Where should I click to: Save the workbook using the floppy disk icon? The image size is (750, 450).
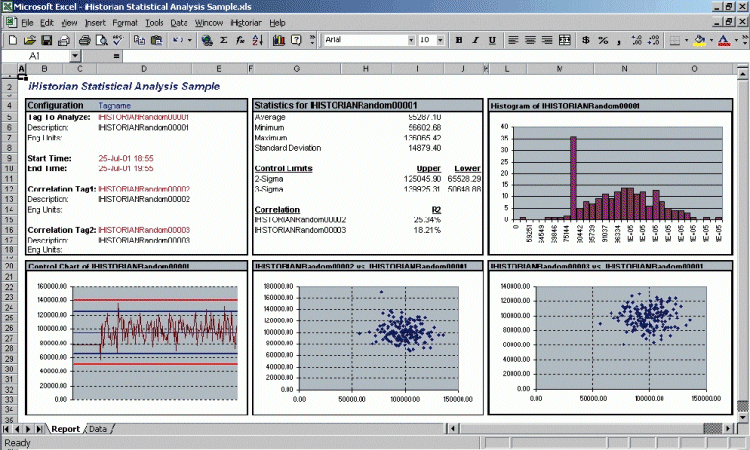[46, 40]
